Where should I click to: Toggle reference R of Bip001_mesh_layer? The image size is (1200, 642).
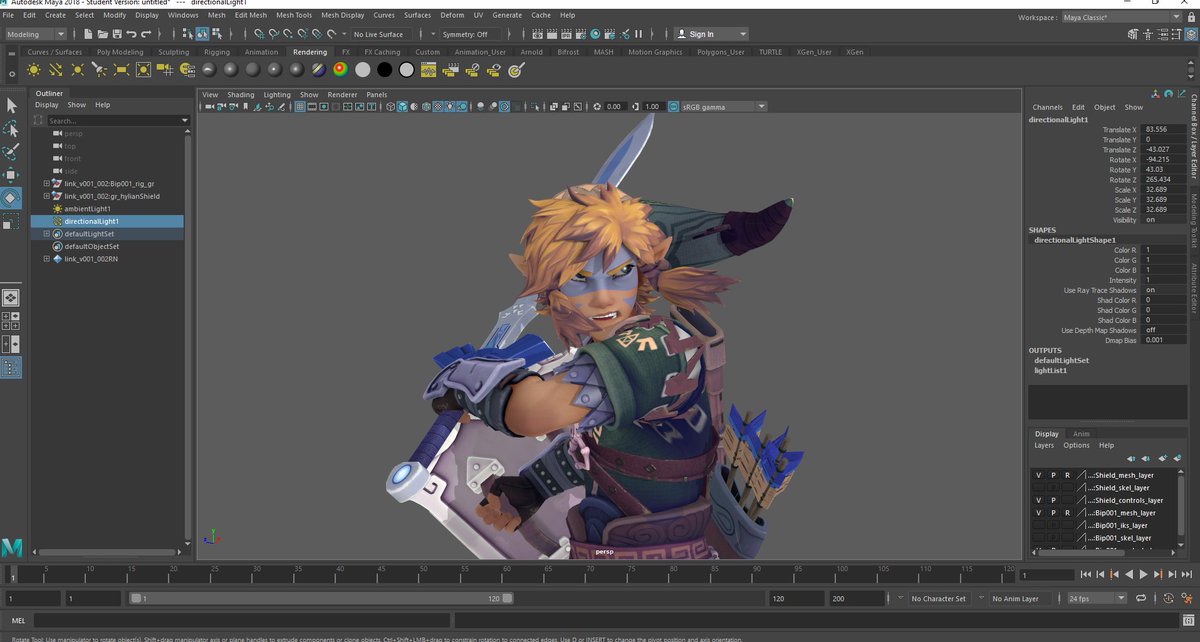point(1067,512)
